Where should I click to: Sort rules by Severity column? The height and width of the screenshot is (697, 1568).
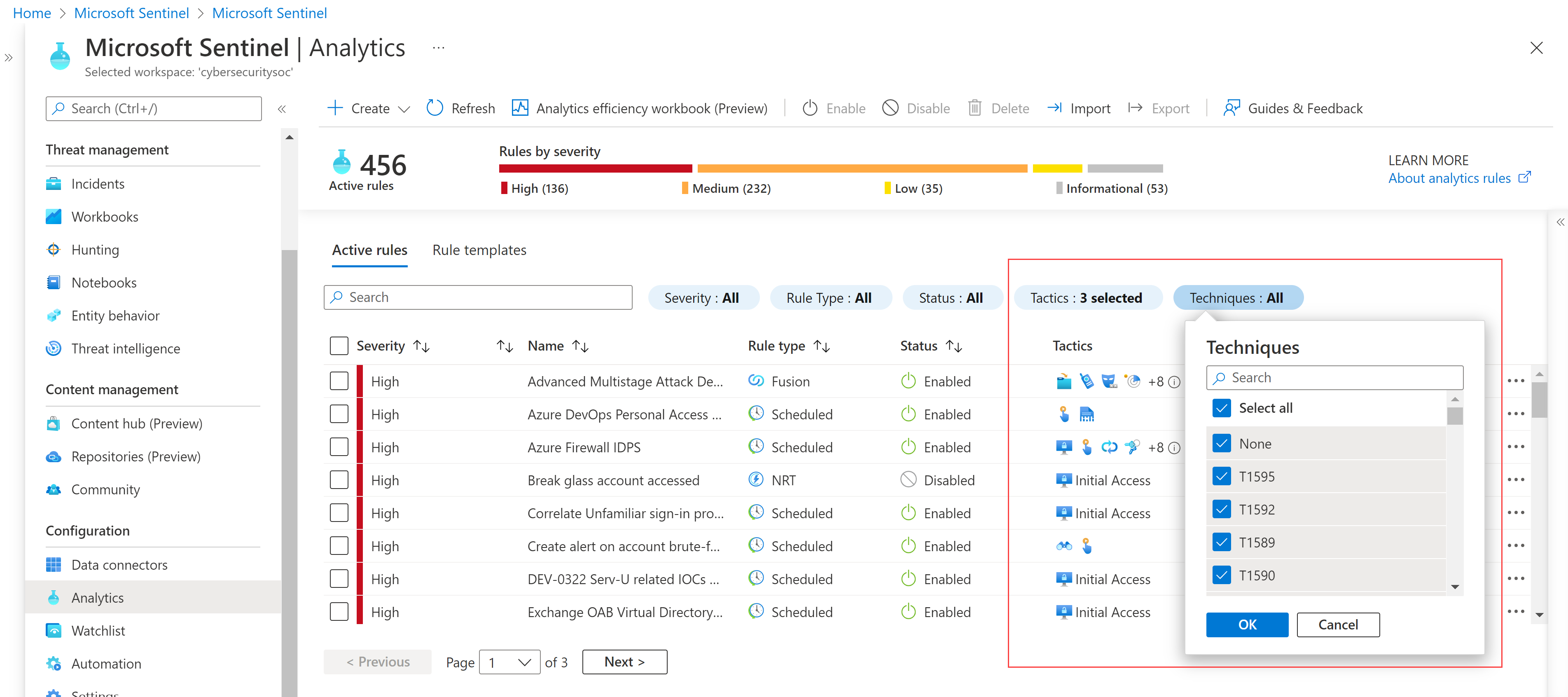point(393,346)
